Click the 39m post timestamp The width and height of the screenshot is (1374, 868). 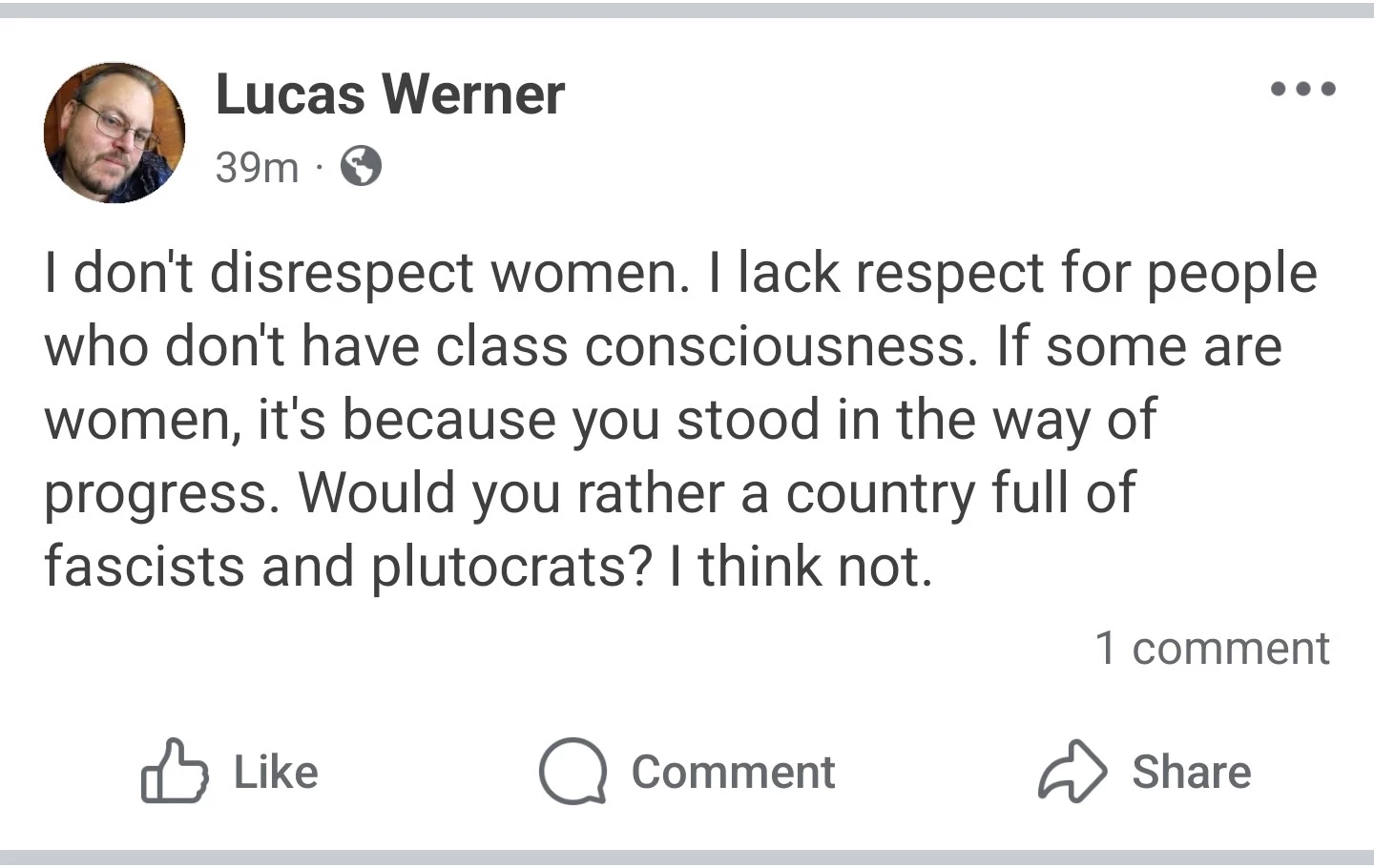(x=257, y=168)
